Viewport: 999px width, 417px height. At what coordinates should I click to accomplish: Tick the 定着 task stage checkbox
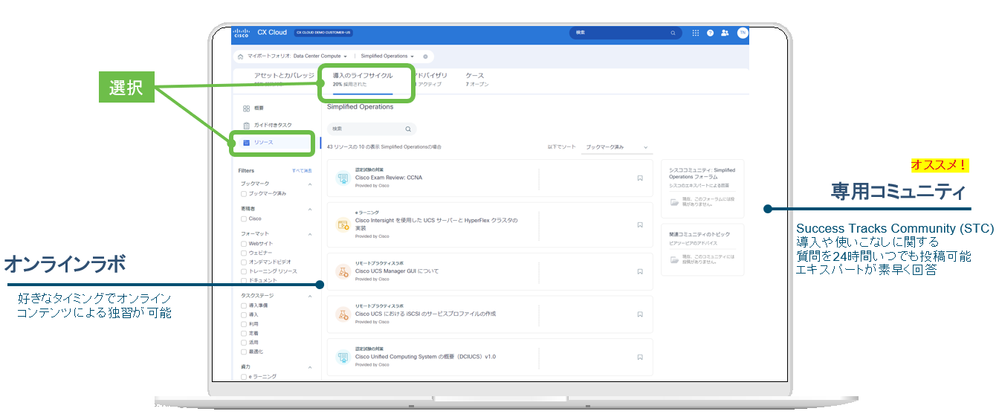tap(243, 333)
